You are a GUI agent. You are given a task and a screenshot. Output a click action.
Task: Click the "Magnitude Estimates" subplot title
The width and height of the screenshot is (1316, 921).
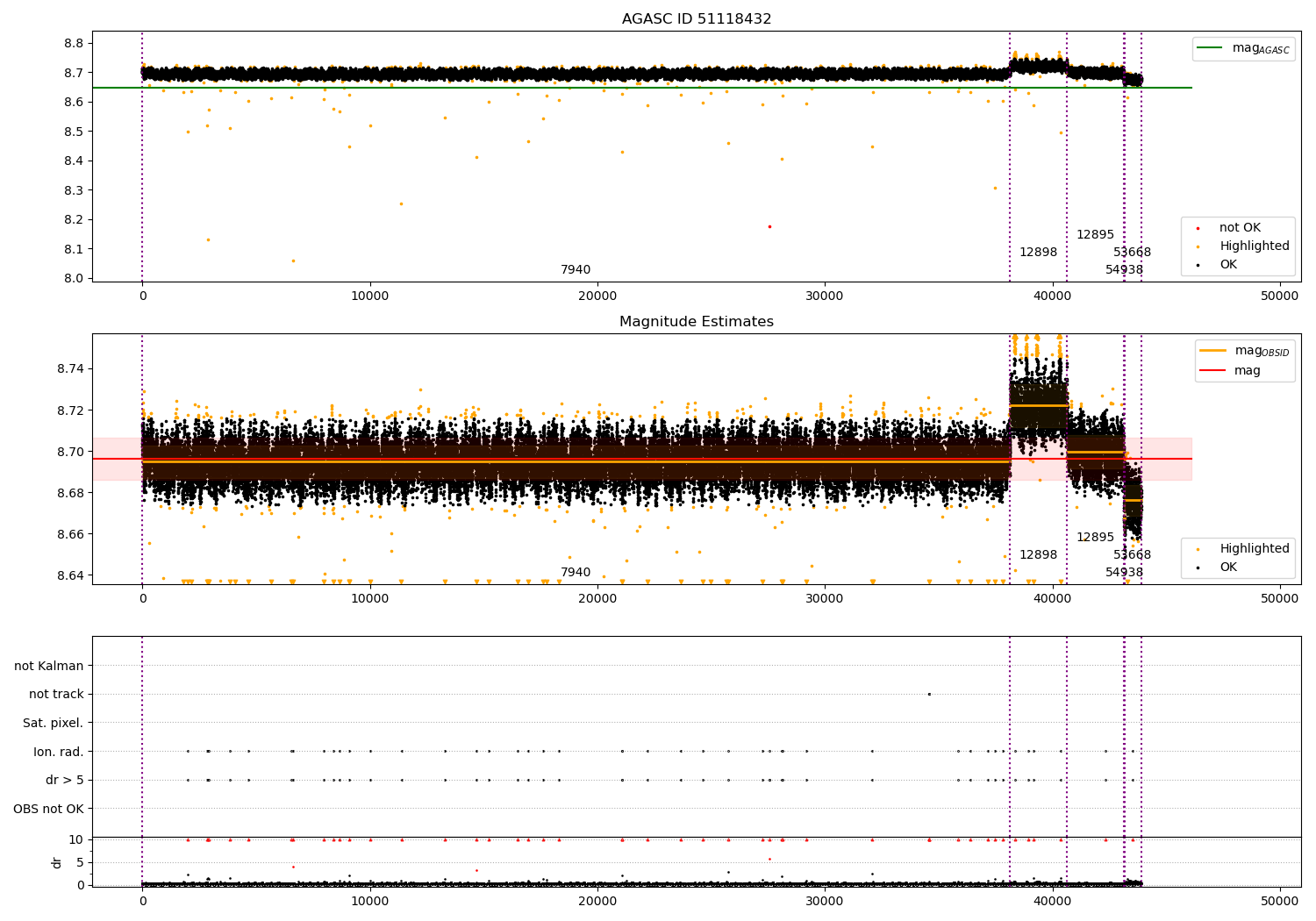(x=697, y=322)
